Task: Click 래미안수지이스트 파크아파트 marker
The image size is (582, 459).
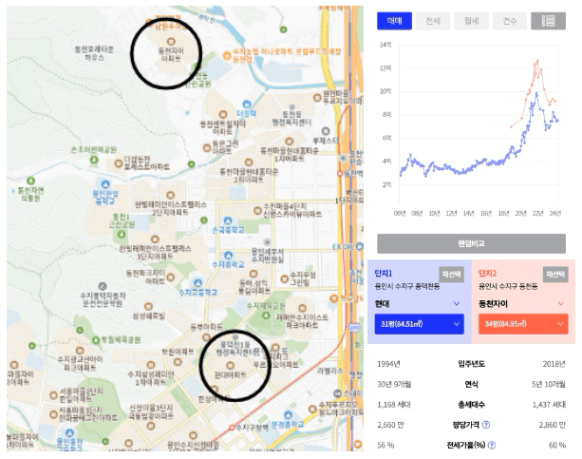Action: point(303,308)
